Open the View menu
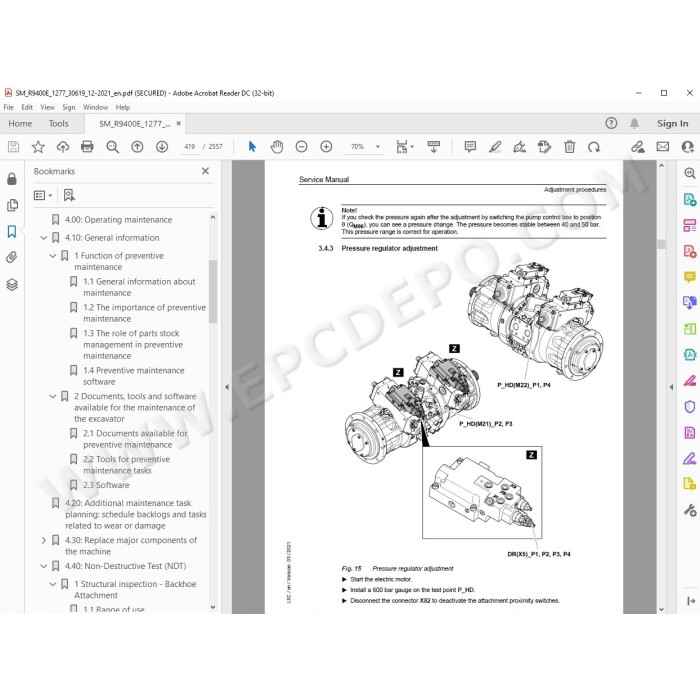Screen dimensions: 700x700 click(x=47, y=107)
